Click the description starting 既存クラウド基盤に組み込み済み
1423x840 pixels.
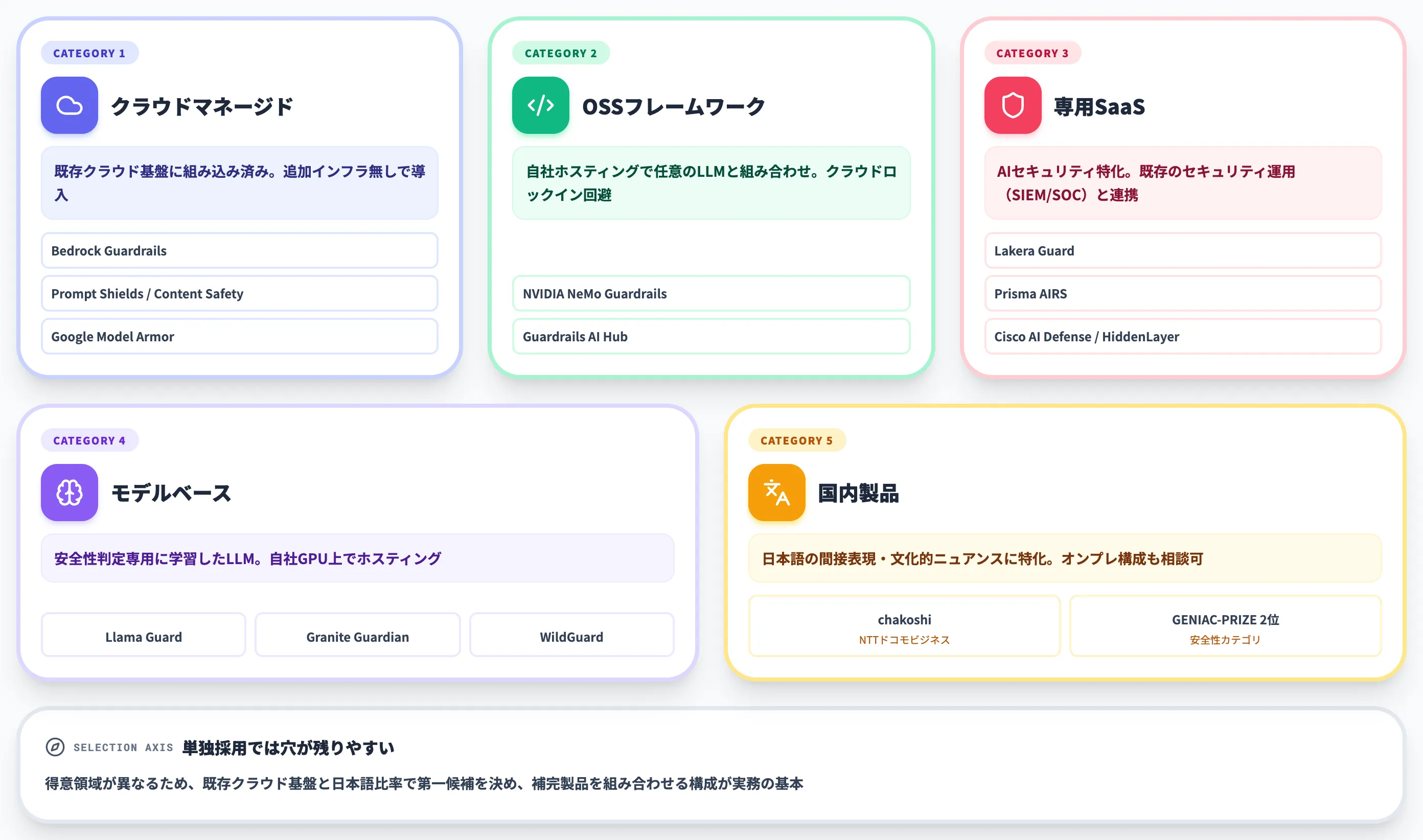[240, 183]
